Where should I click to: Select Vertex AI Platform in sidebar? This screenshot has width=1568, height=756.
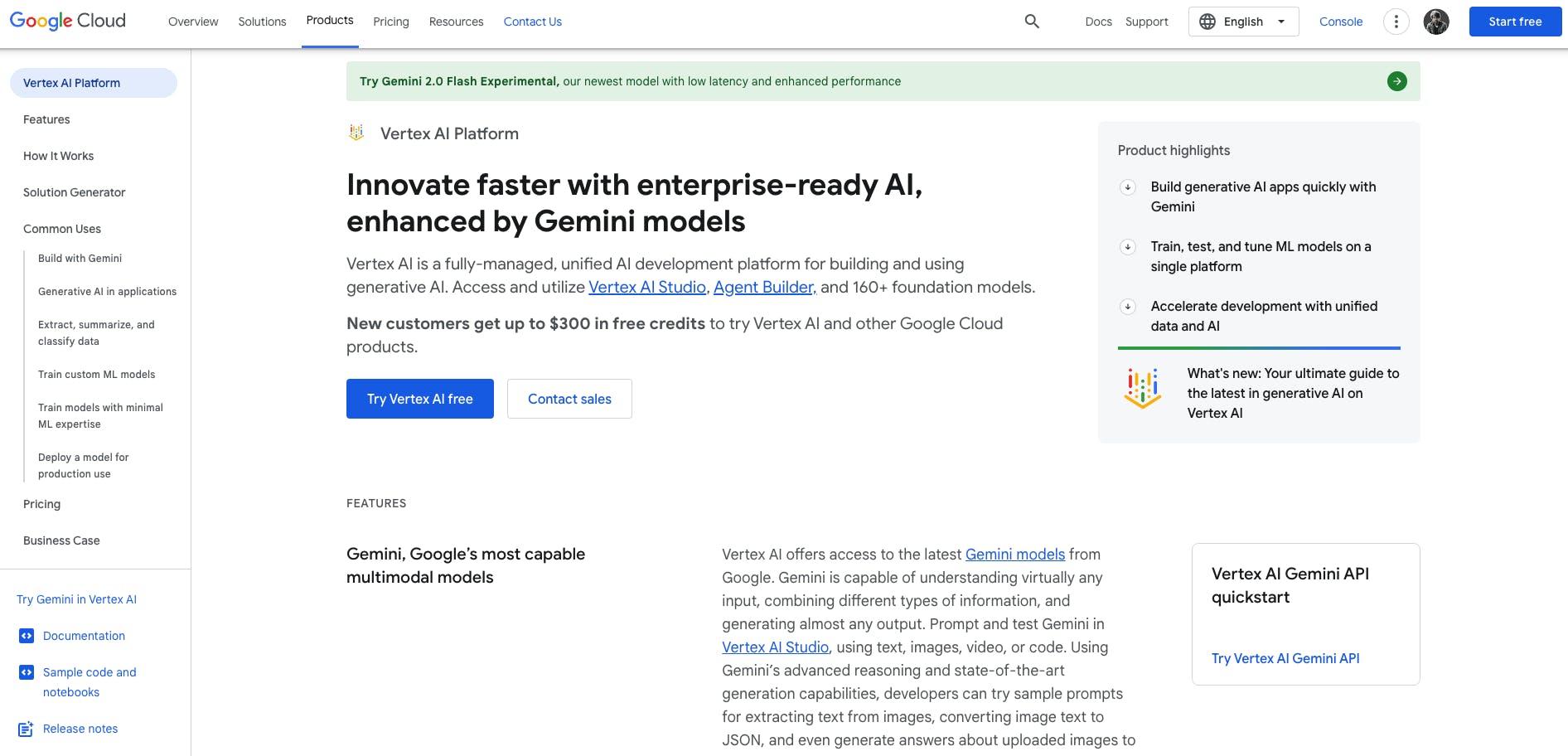[x=94, y=83]
